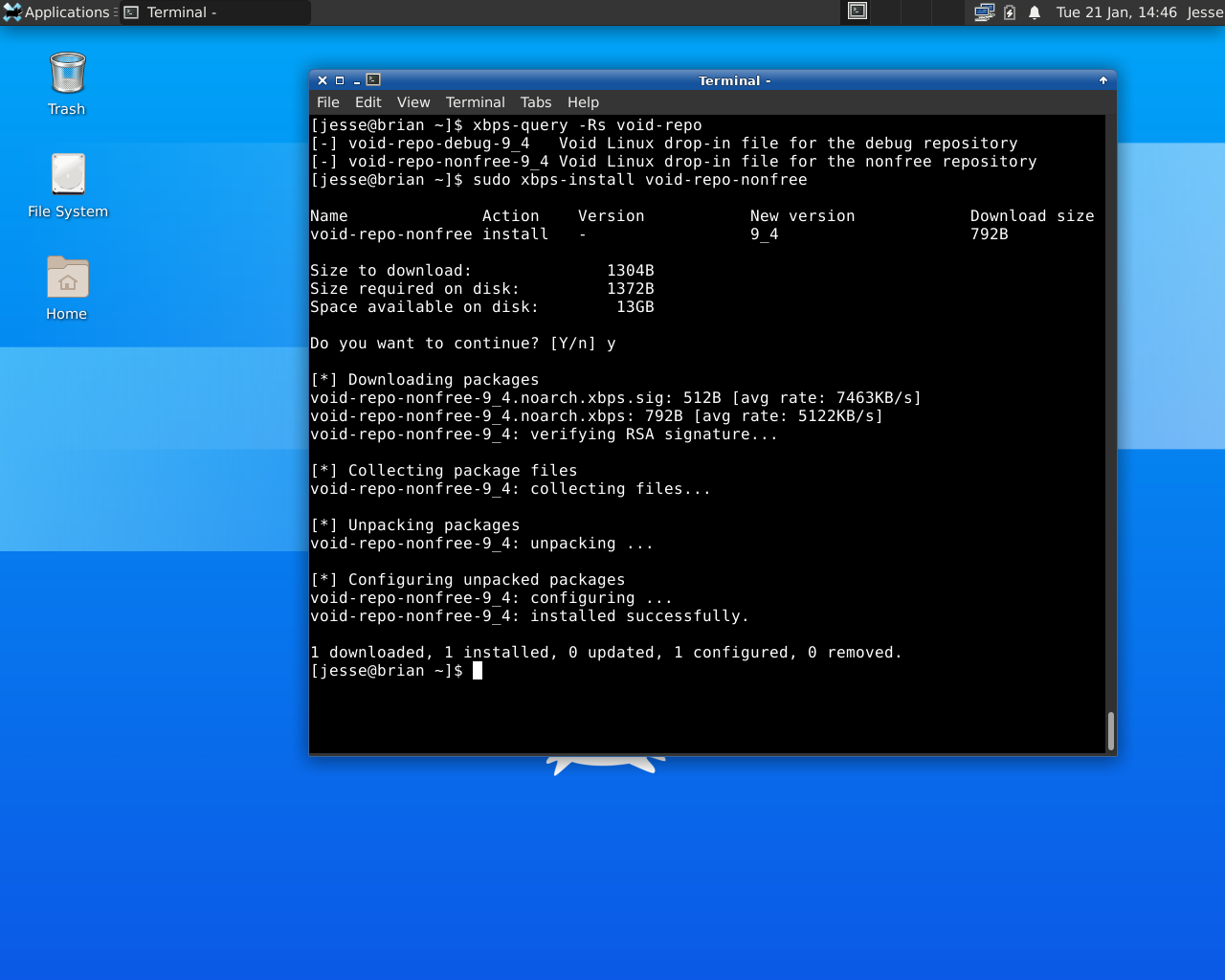Click '1 downloaded, 1 installed' summary line

(607, 653)
